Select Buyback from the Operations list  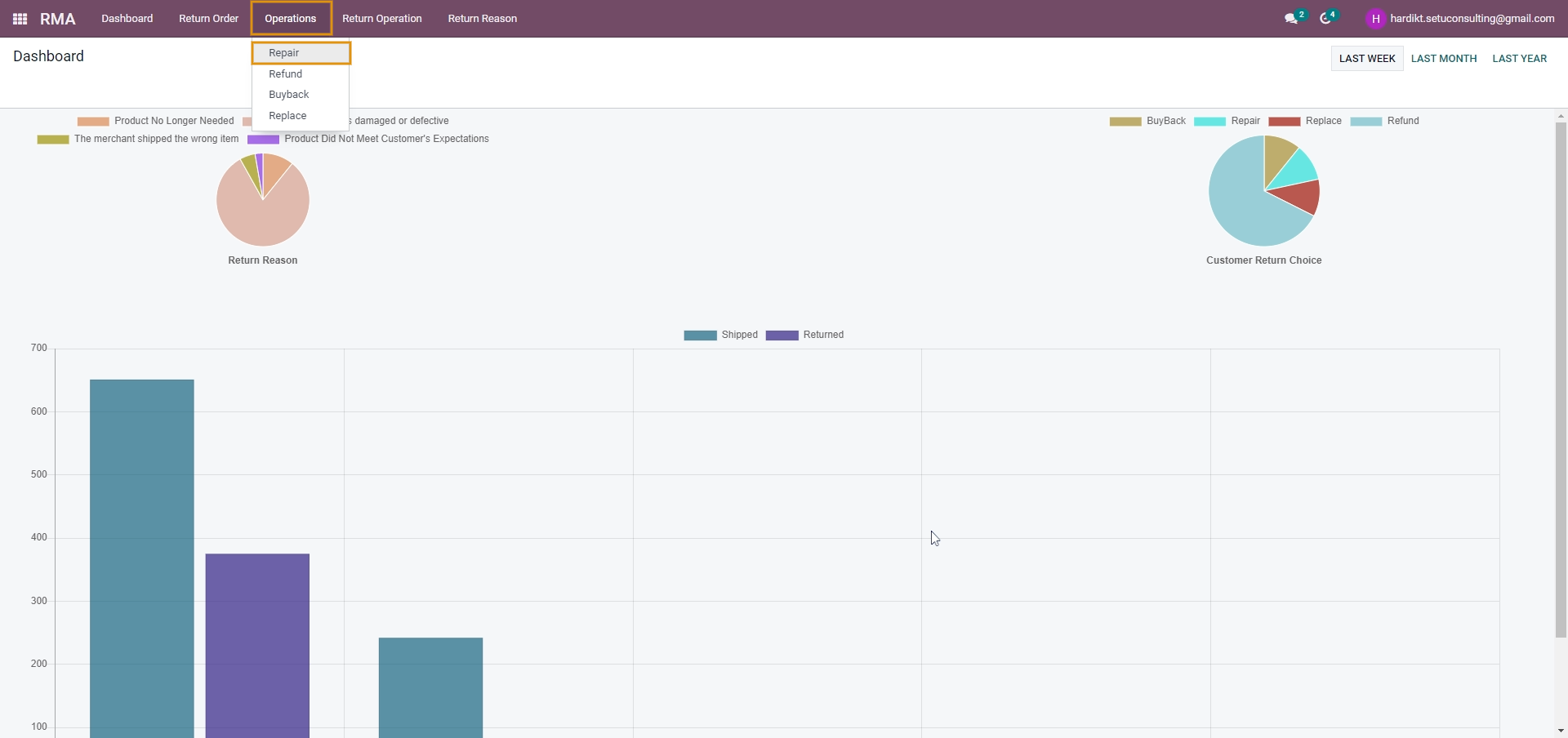(288, 95)
